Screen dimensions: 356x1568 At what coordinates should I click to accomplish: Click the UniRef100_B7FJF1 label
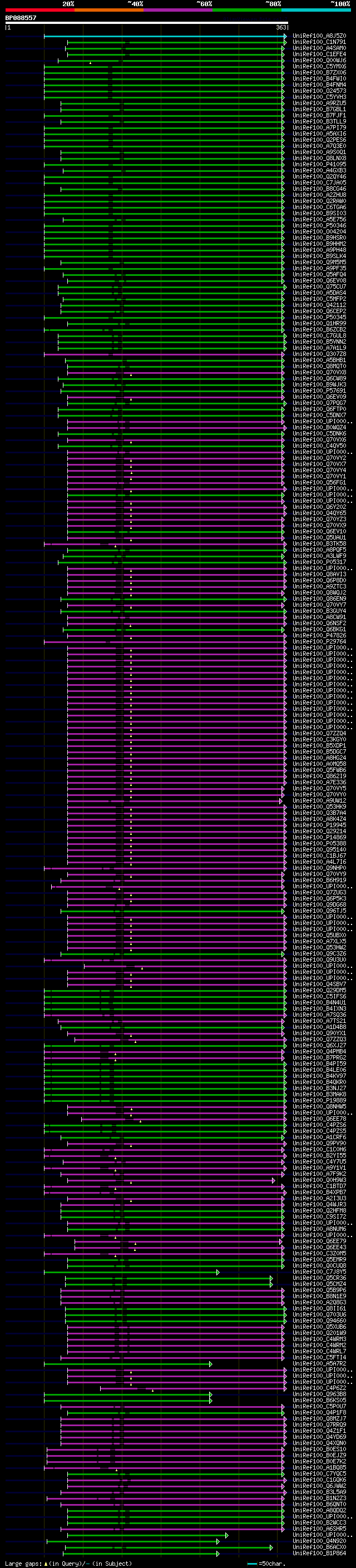click(x=319, y=115)
